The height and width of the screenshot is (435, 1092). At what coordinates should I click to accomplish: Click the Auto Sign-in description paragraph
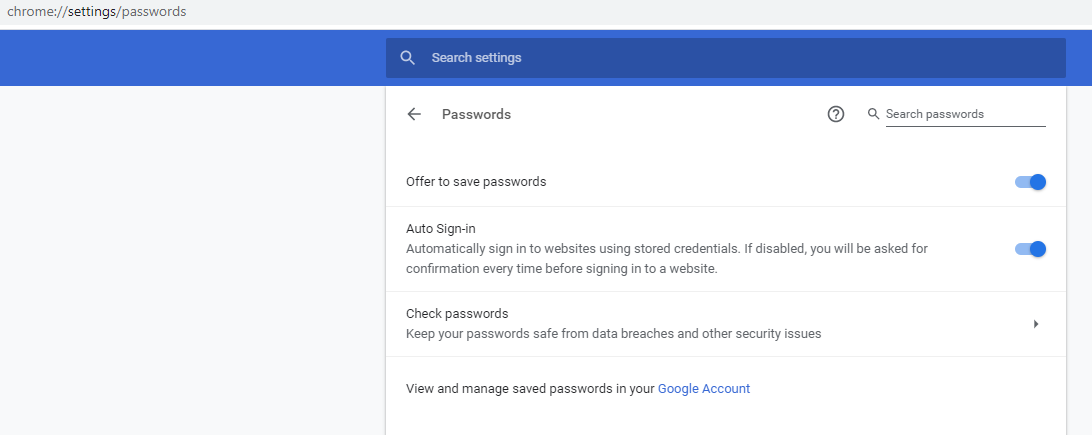[x=666, y=258]
